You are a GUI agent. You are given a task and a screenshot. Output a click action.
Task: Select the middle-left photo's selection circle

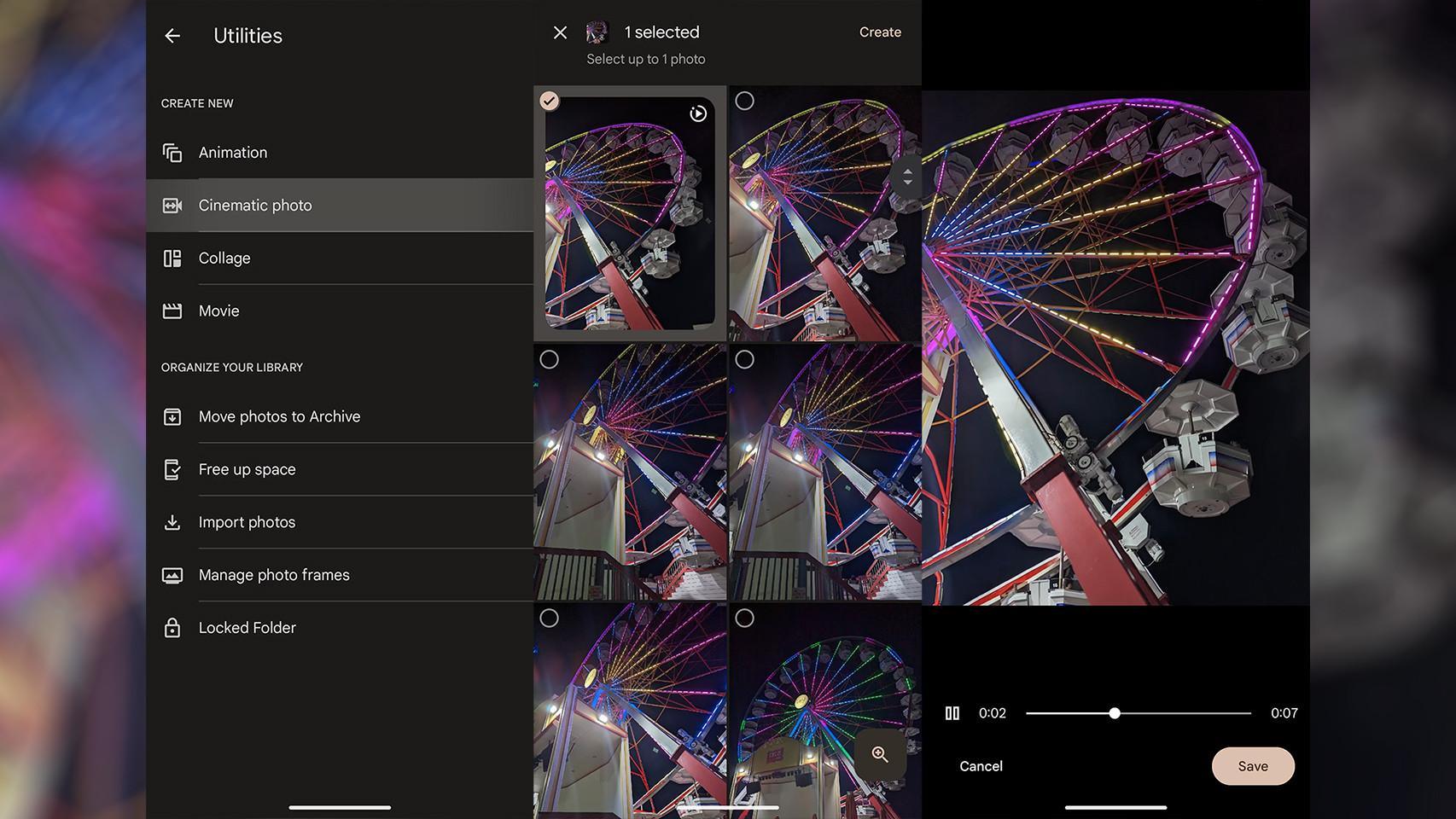click(550, 359)
